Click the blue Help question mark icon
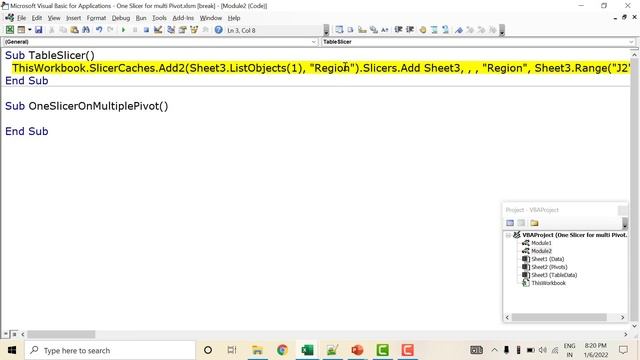The image size is (640, 360). (x=219, y=30)
